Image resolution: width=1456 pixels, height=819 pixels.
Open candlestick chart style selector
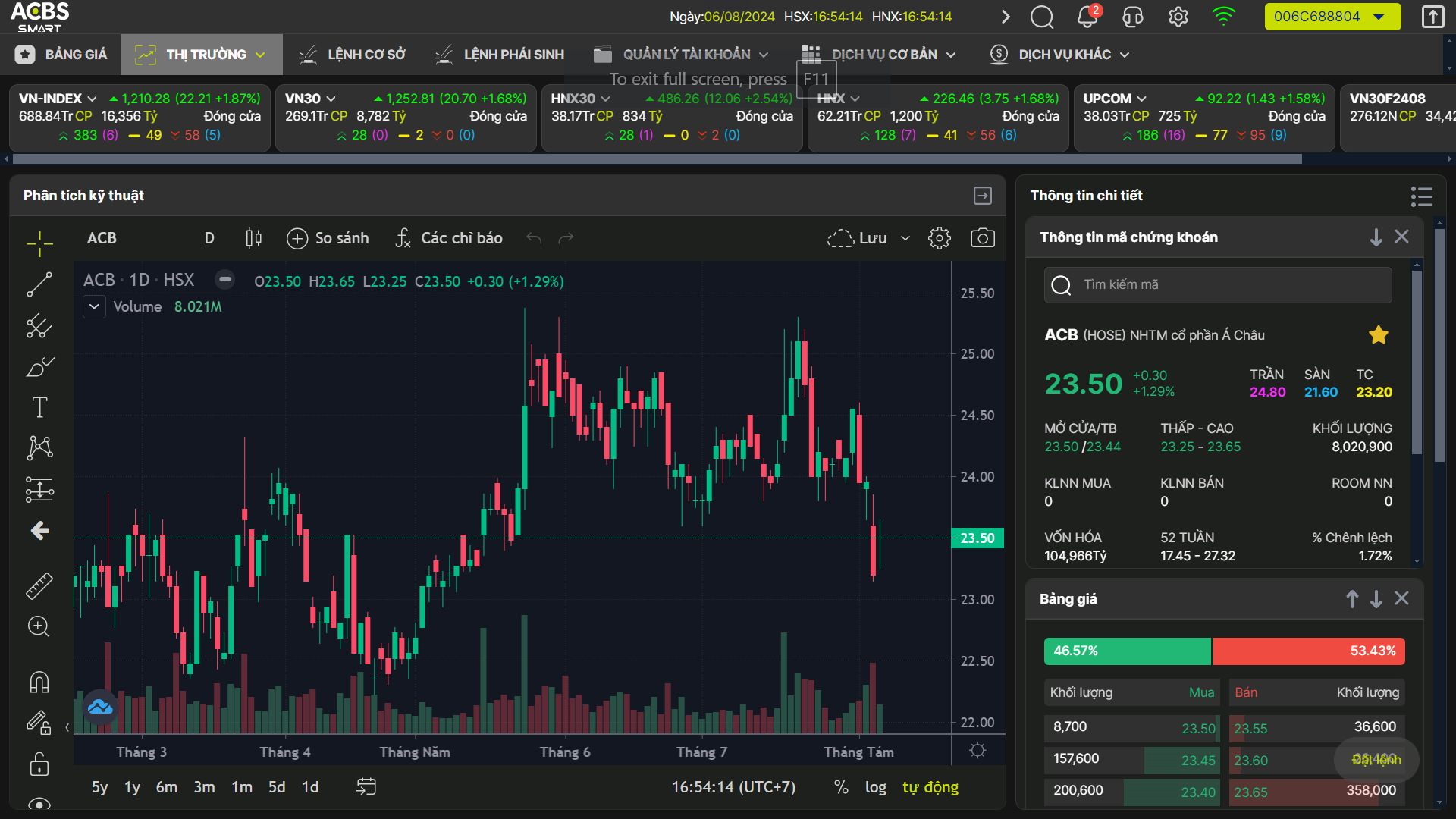(253, 238)
